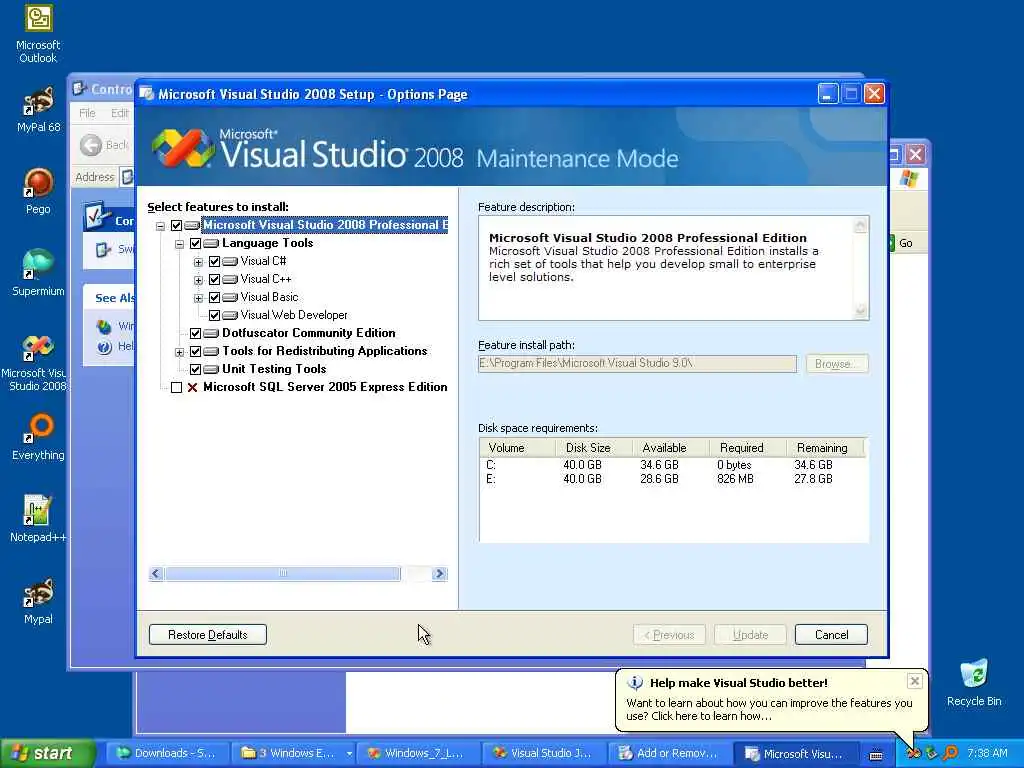This screenshot has height=768, width=1024.
Task: Click the drive icon beside Language Tools
Action: click(x=211, y=244)
